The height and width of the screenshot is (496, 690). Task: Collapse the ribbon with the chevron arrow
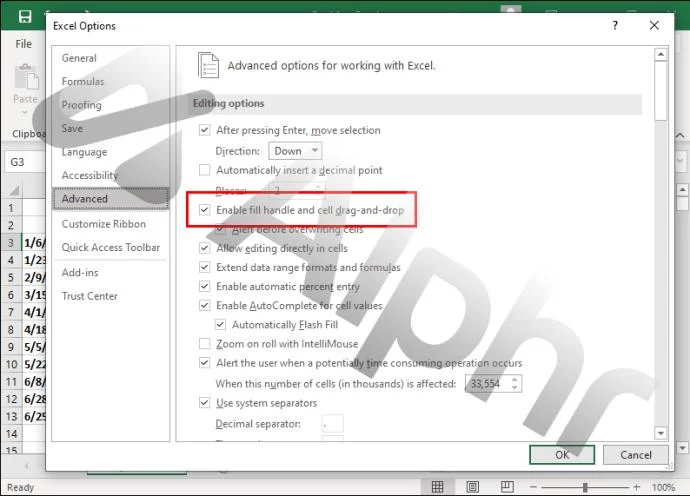tap(680, 136)
